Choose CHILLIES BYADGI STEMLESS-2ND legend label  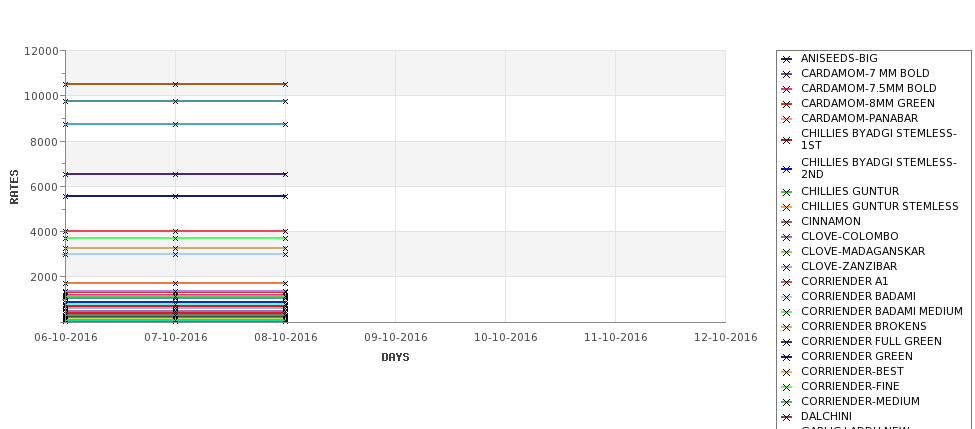click(x=879, y=168)
